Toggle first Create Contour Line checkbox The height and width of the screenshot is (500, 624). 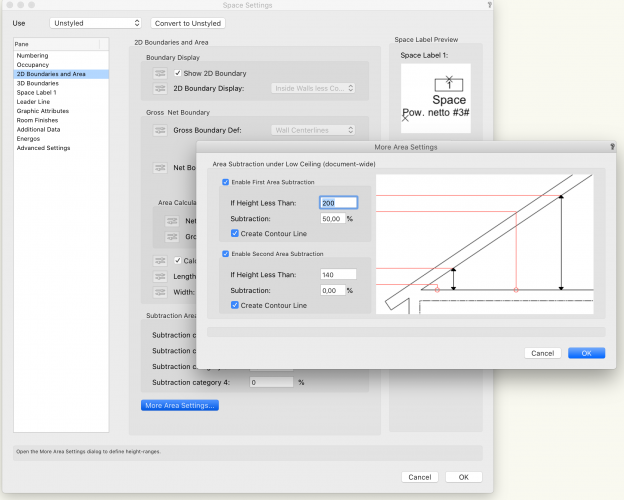(234, 232)
